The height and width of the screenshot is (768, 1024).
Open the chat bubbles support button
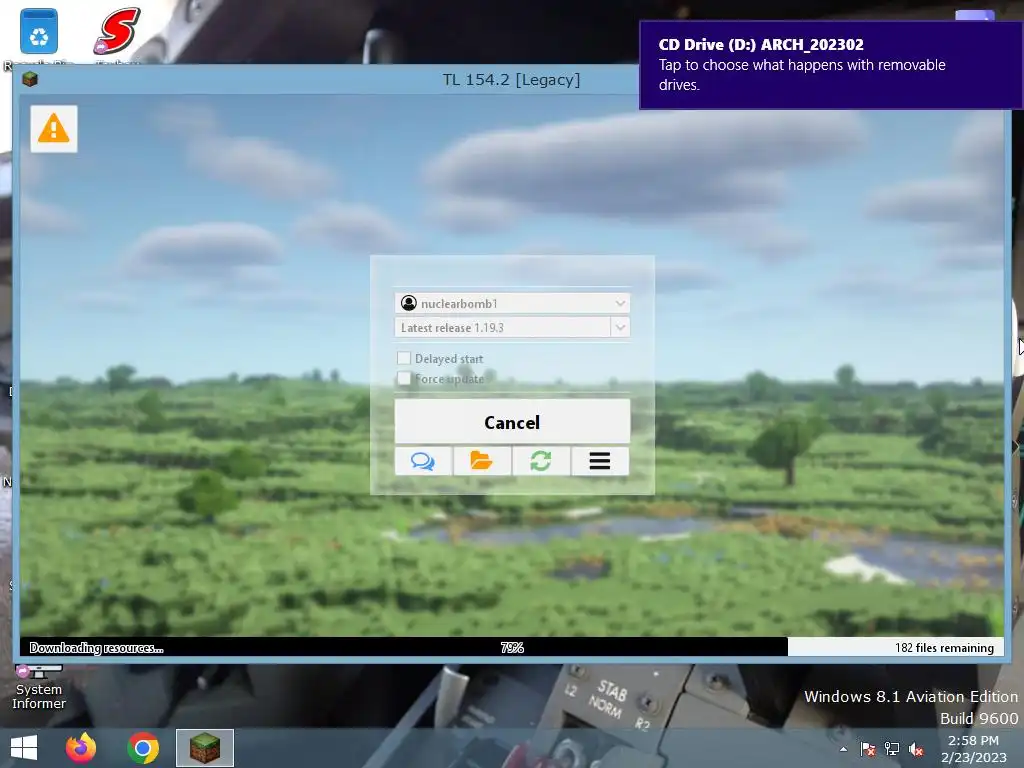(423, 461)
